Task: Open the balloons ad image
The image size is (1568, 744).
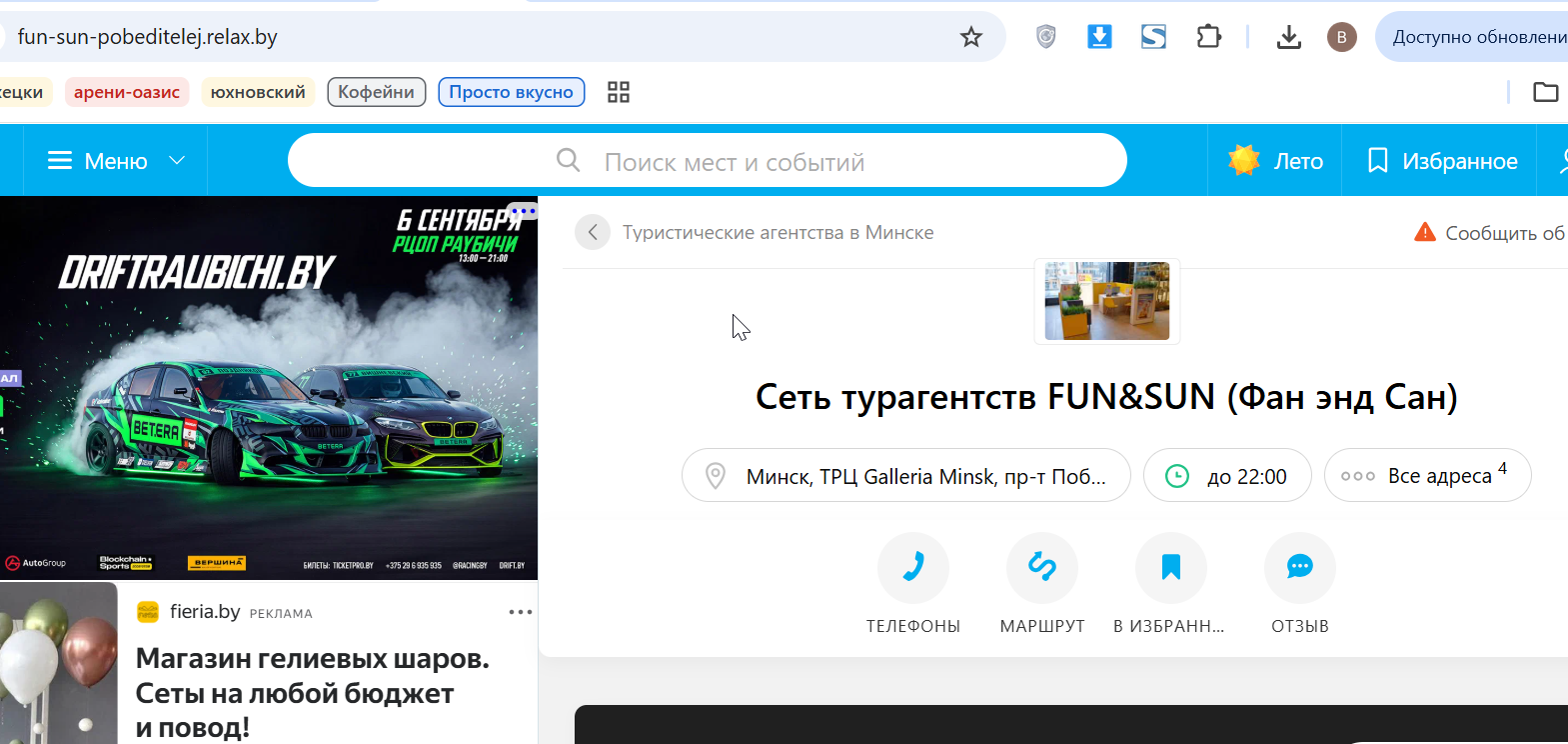Action: (x=59, y=663)
